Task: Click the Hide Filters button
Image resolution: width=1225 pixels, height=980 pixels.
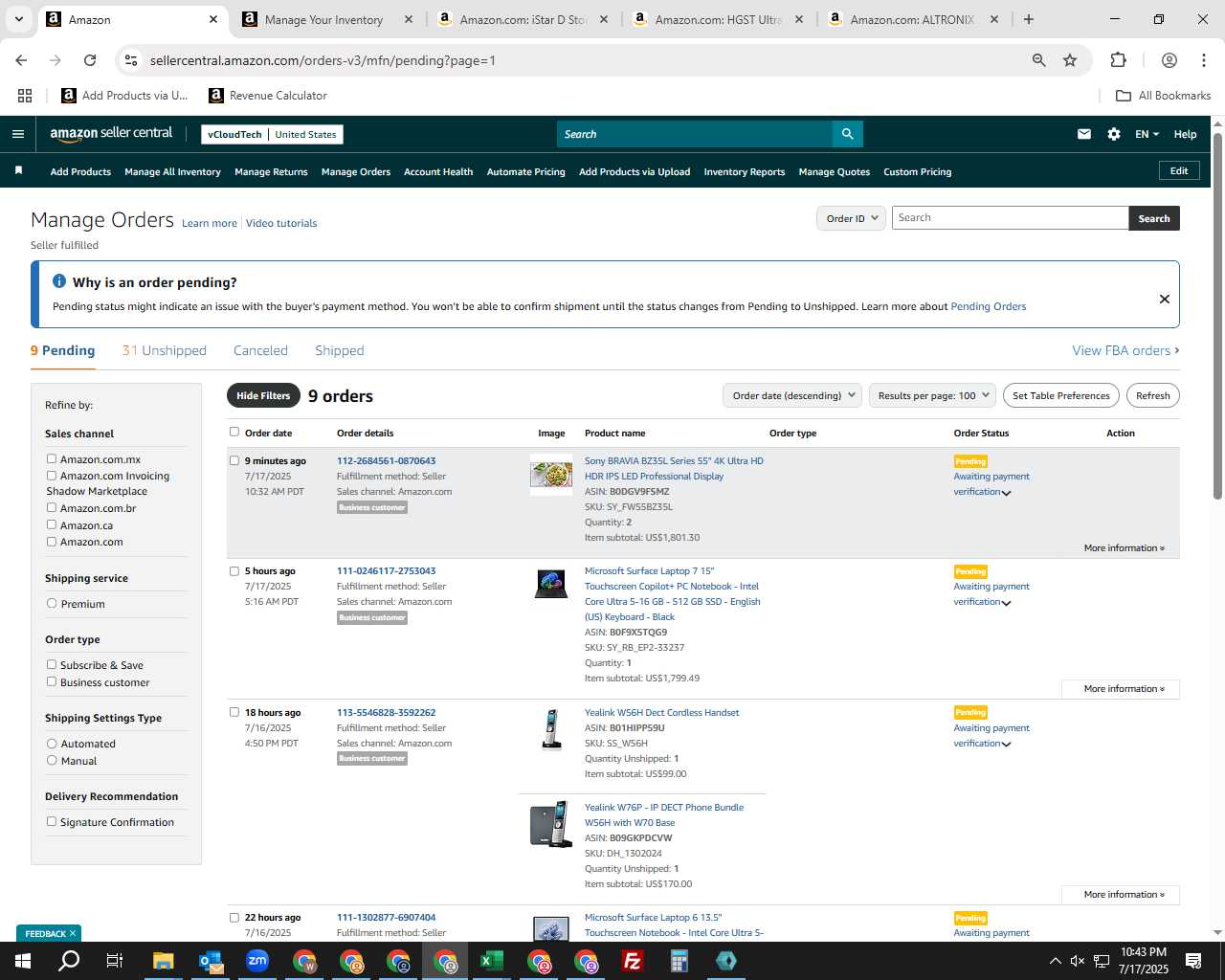Action: point(263,395)
